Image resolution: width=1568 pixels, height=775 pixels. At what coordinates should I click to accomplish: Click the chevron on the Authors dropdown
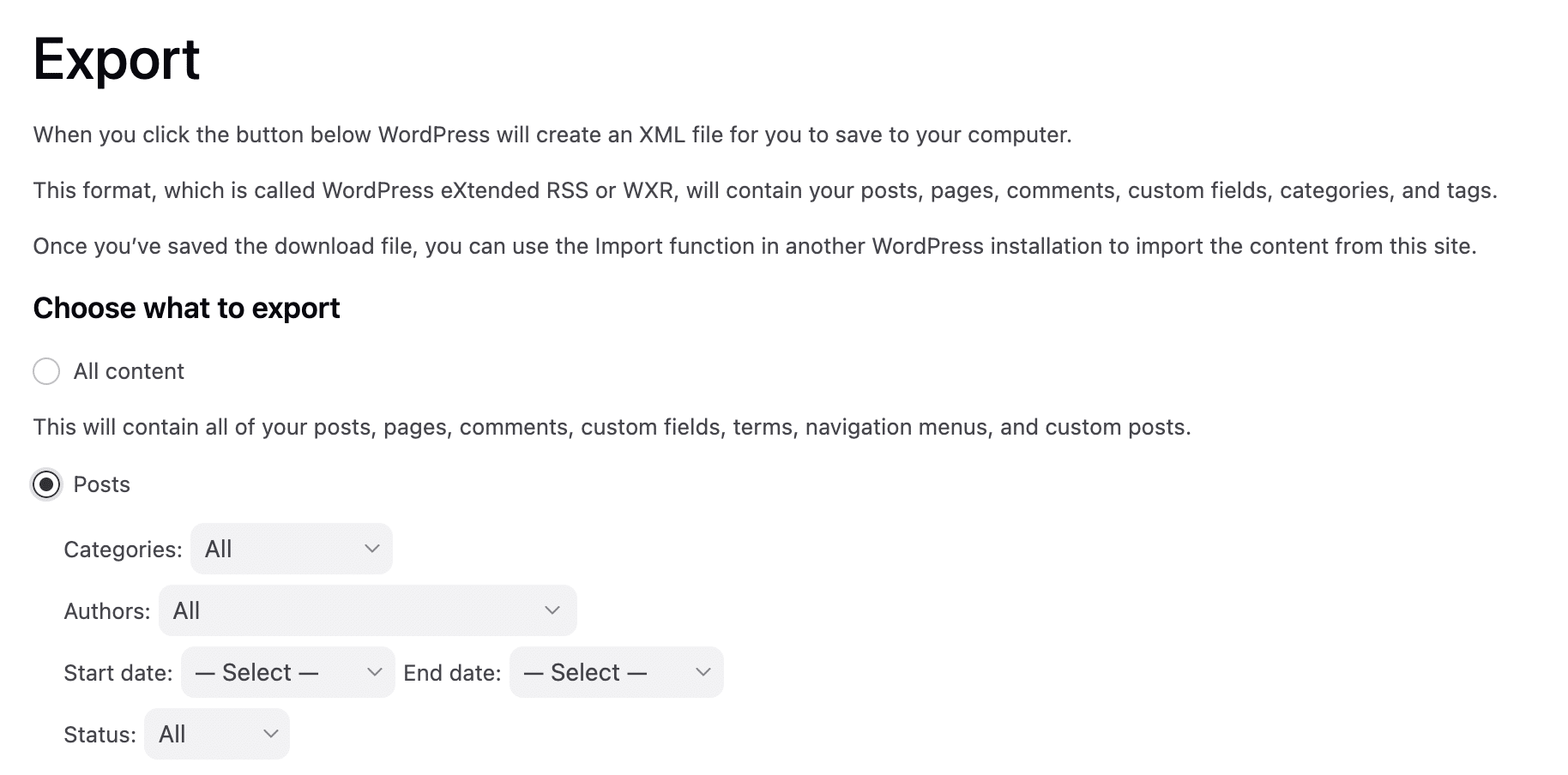(x=552, y=610)
